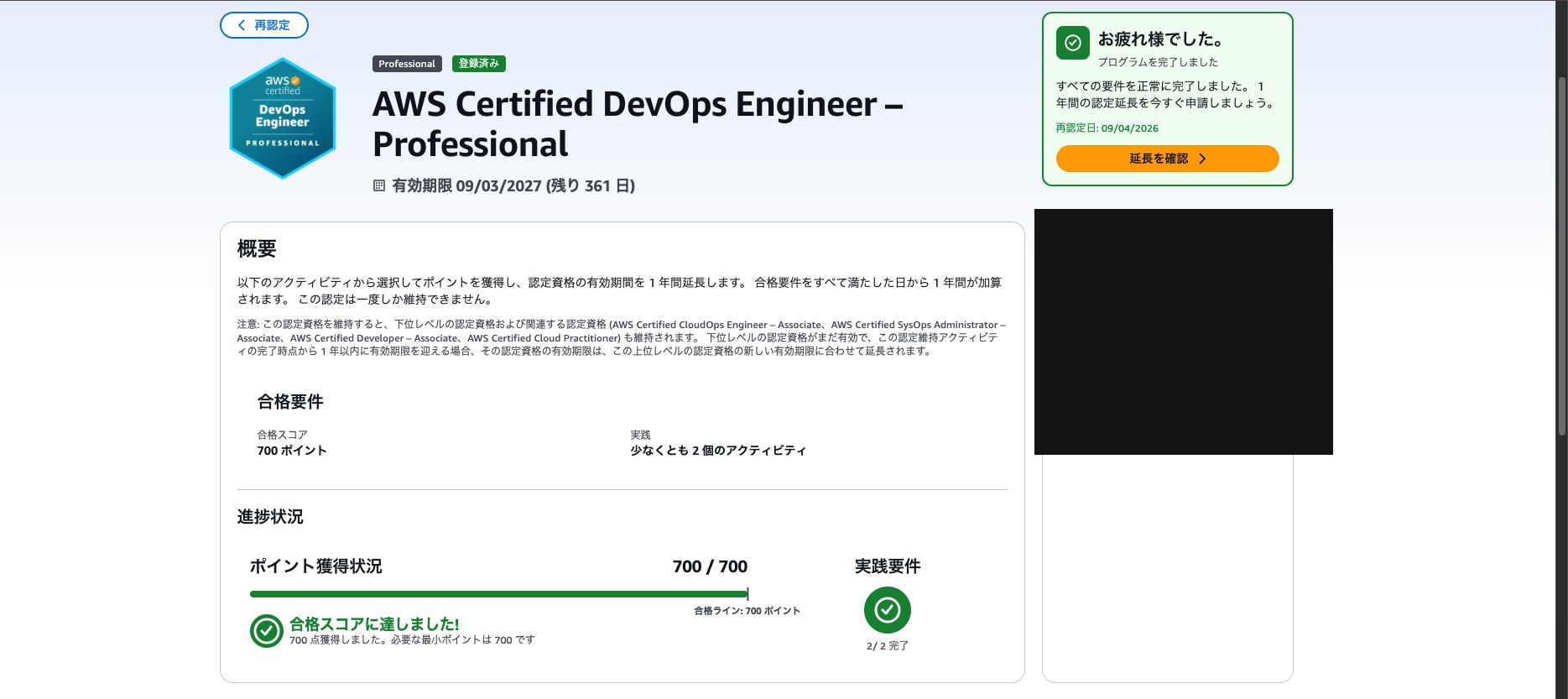Click the 700 / 700 points counter
The height and width of the screenshot is (699, 1568).
(x=710, y=566)
